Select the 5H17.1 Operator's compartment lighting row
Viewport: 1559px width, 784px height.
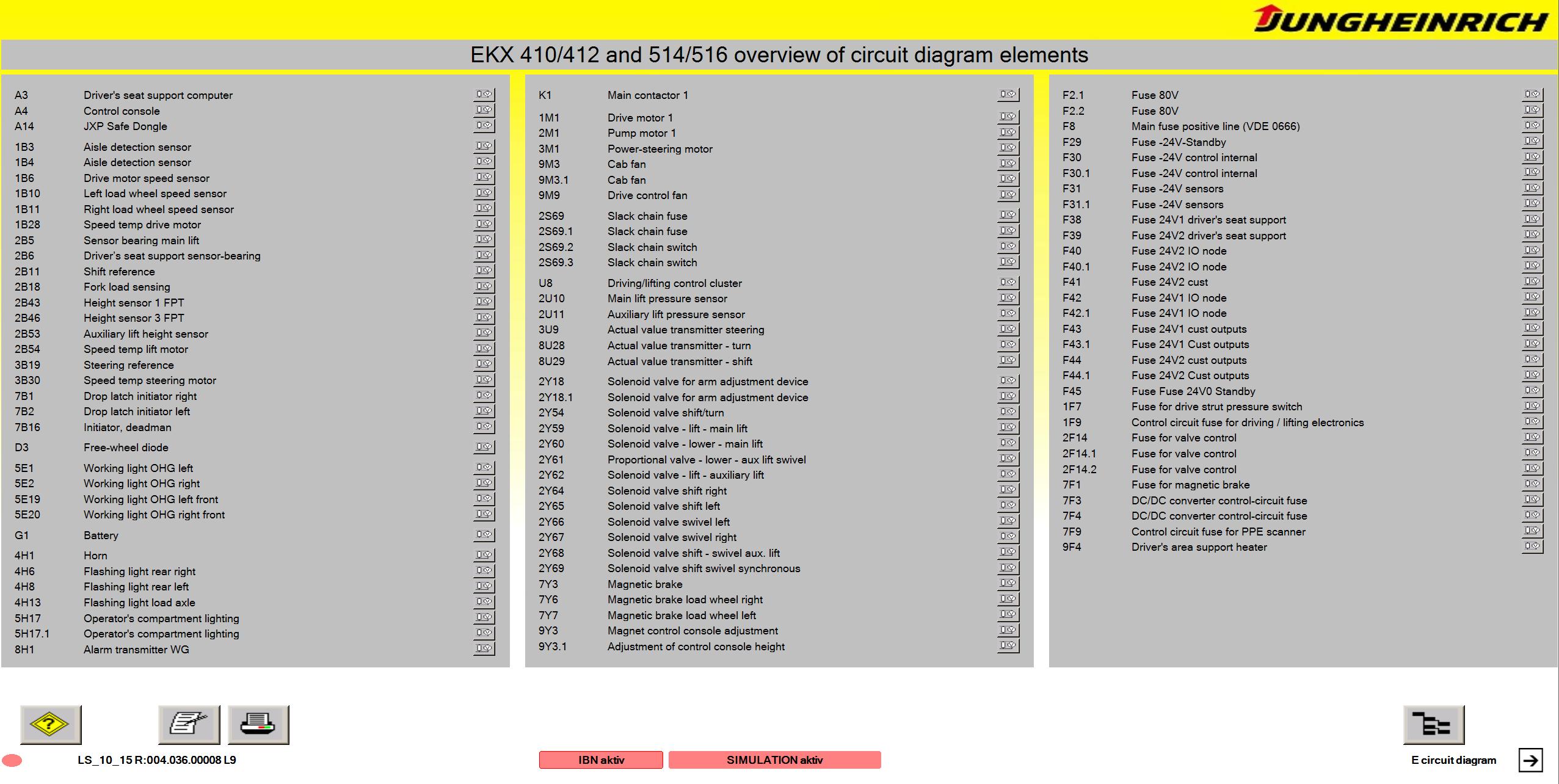(255, 634)
